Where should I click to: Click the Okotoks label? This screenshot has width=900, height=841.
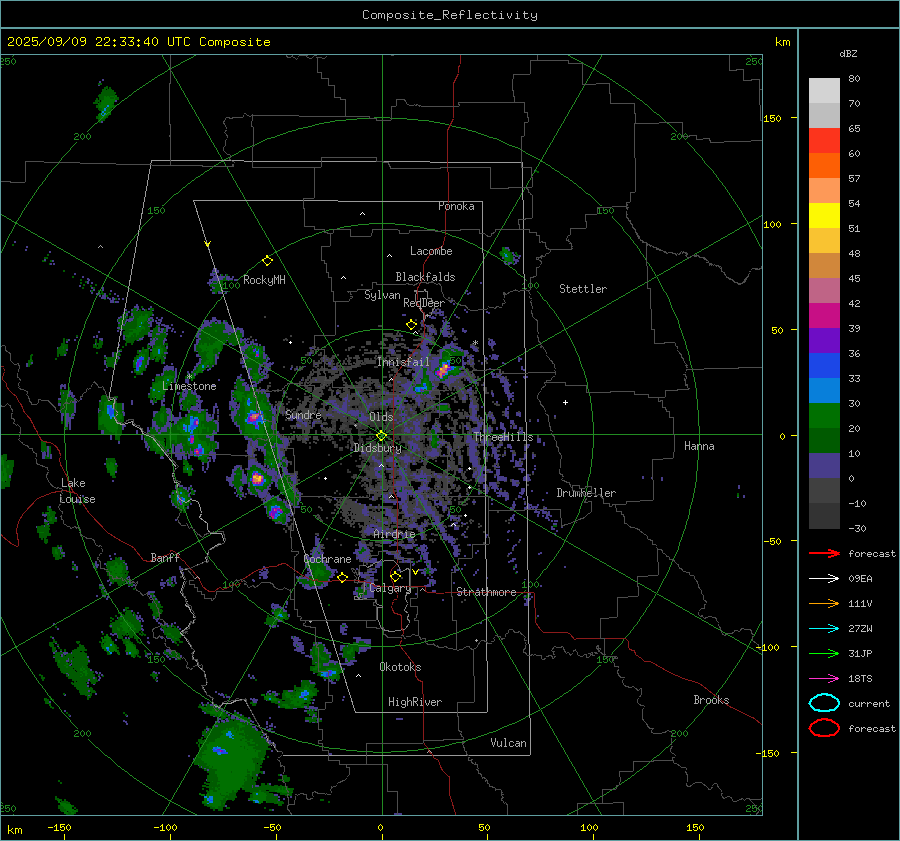click(400, 667)
